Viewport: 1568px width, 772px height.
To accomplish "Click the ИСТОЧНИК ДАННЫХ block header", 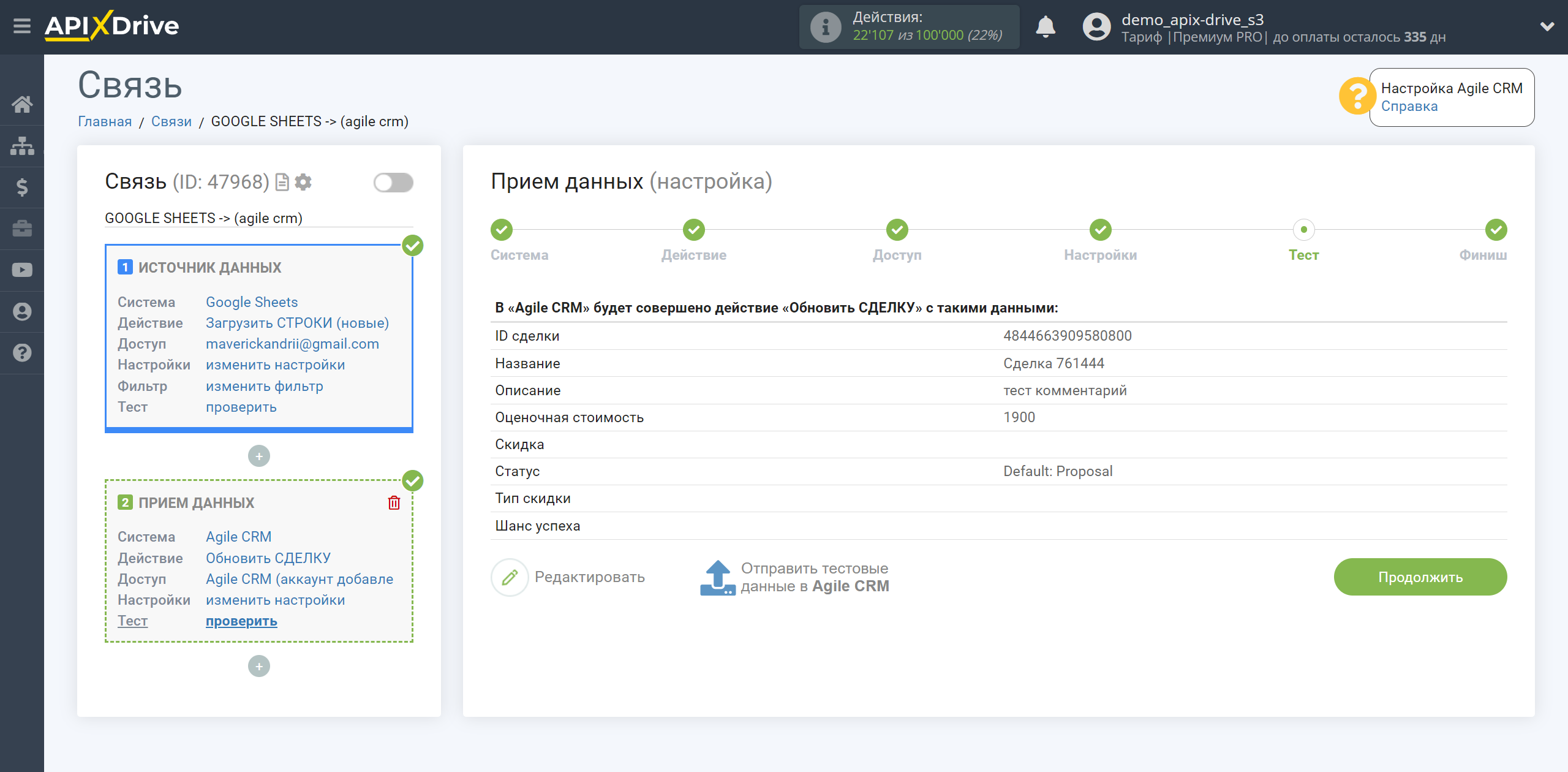I will 209,267.
